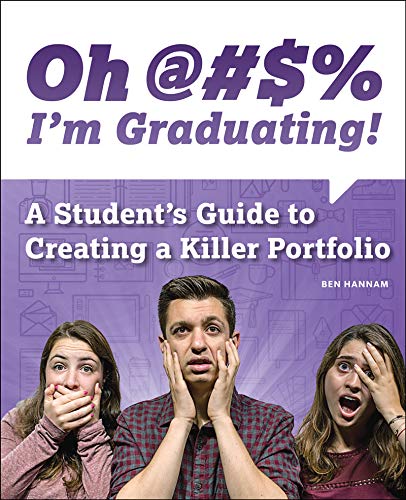Click the @ symbol in the title

[x=174, y=70]
